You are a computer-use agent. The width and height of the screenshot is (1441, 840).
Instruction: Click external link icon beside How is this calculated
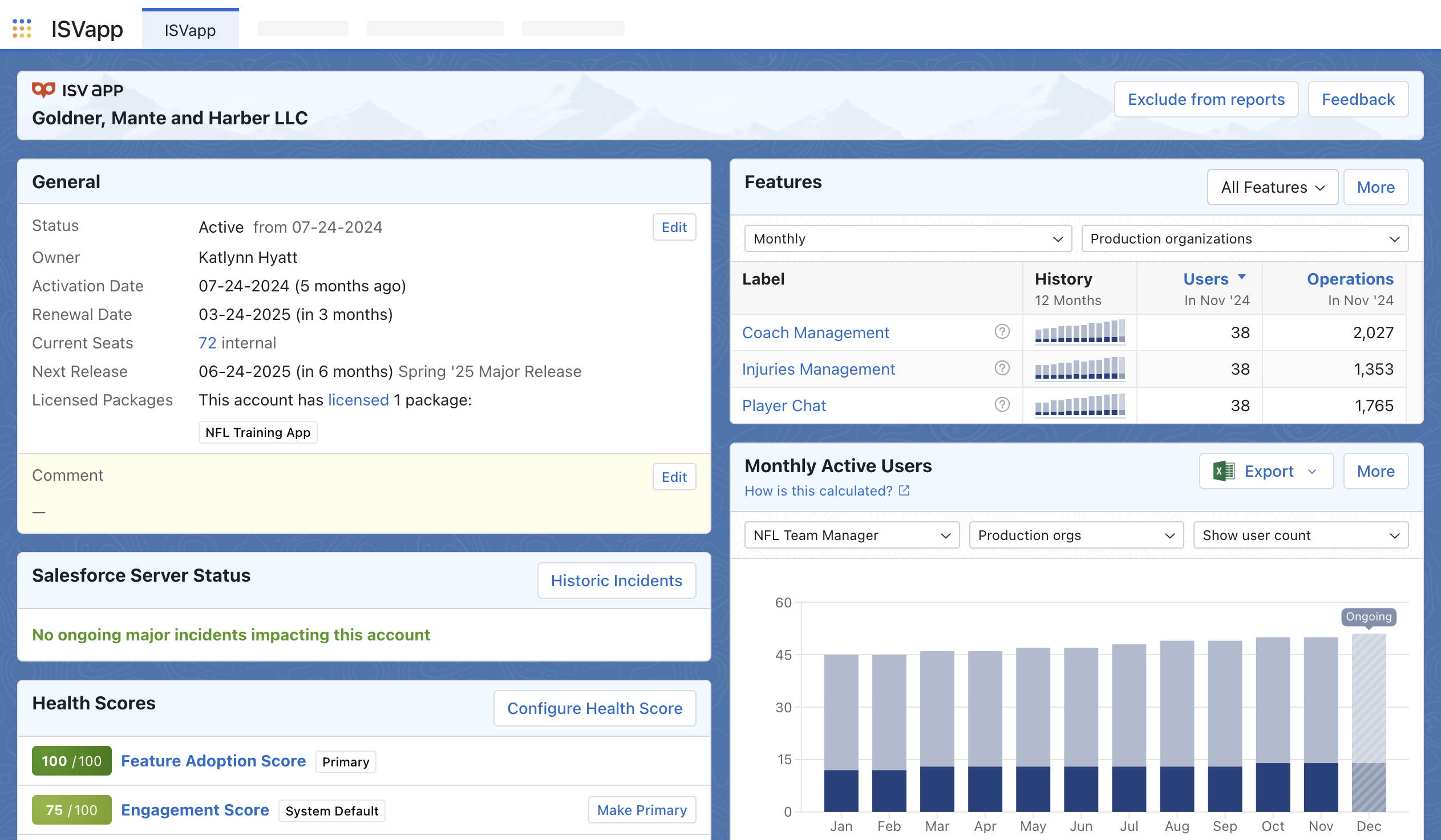click(904, 491)
